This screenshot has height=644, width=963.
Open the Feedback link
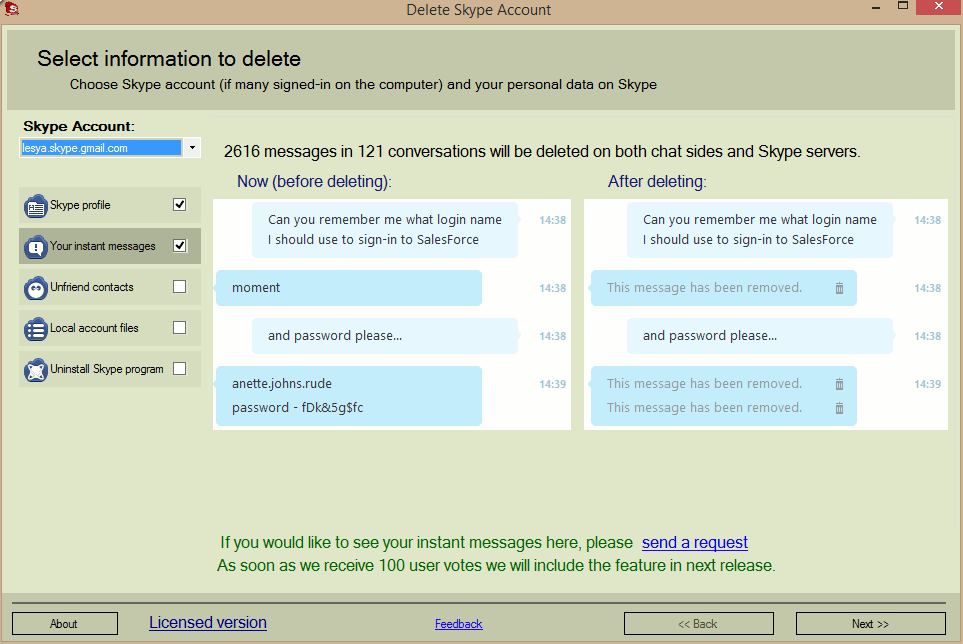click(x=459, y=624)
